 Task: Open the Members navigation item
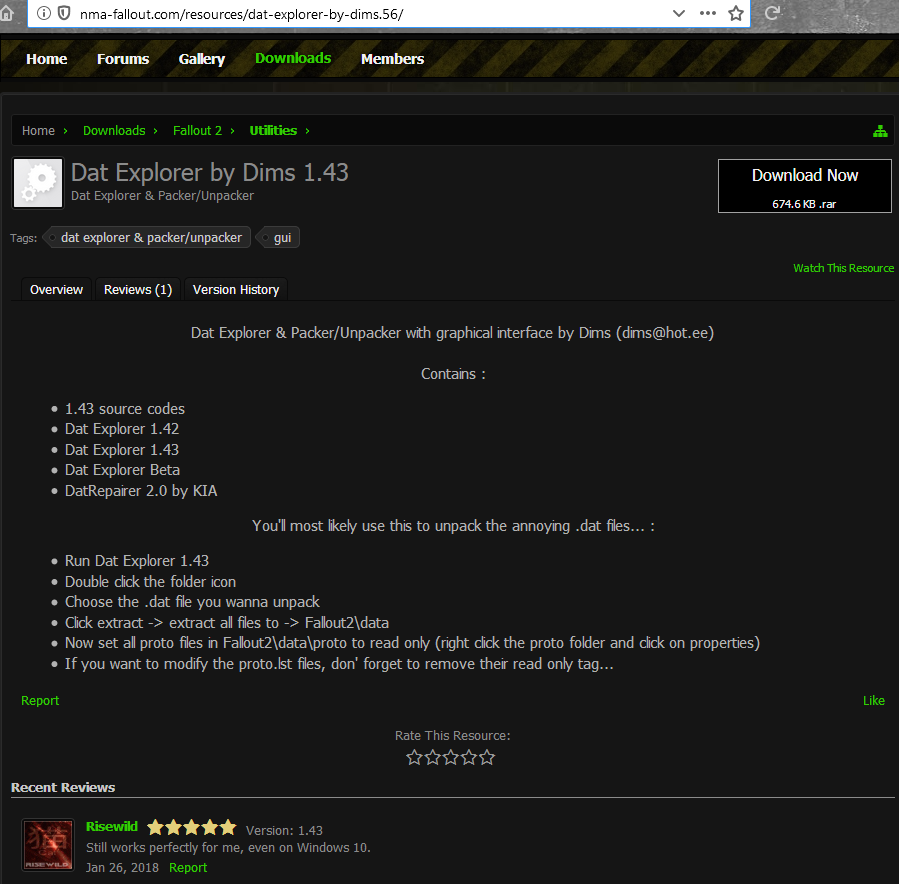pyautogui.click(x=393, y=59)
